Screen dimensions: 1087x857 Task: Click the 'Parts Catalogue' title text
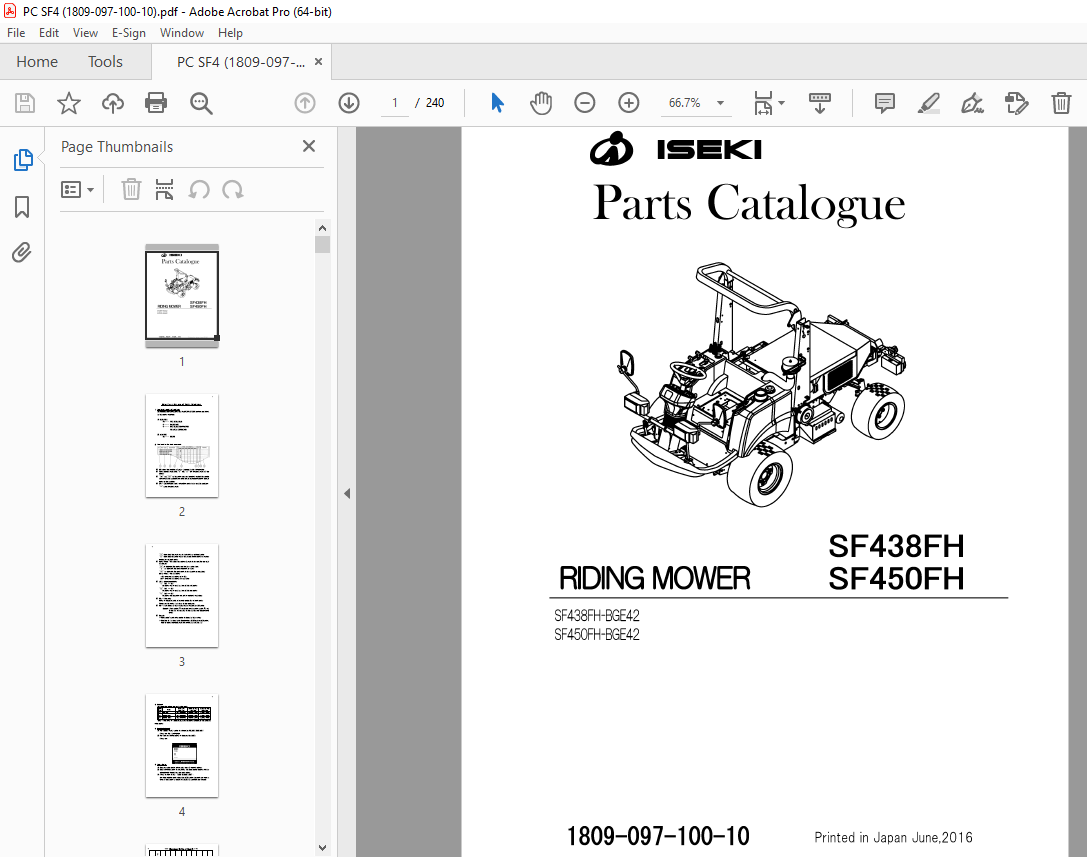click(749, 204)
